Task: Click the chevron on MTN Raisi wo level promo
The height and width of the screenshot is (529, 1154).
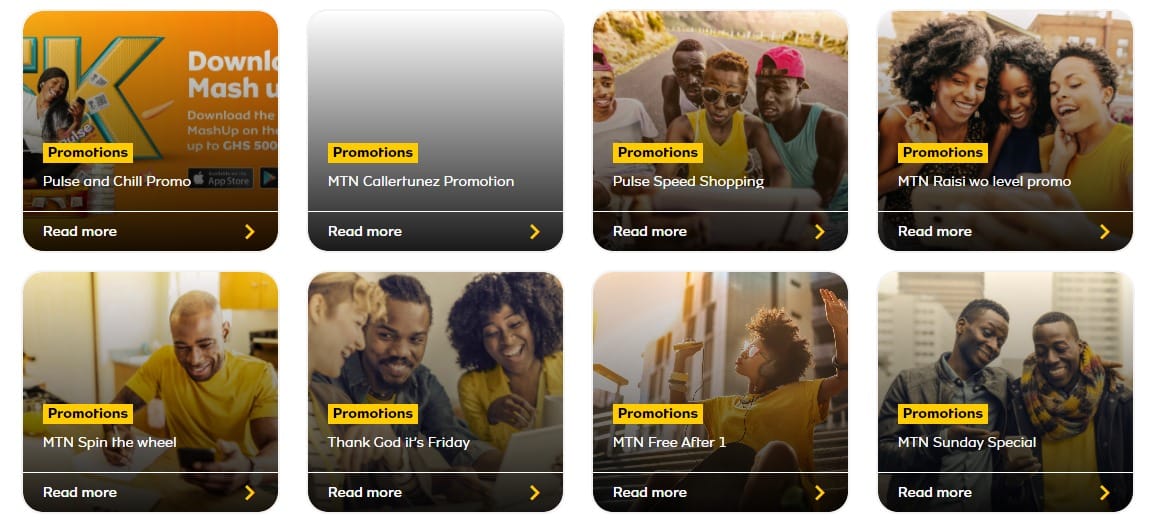Action: (x=1104, y=232)
